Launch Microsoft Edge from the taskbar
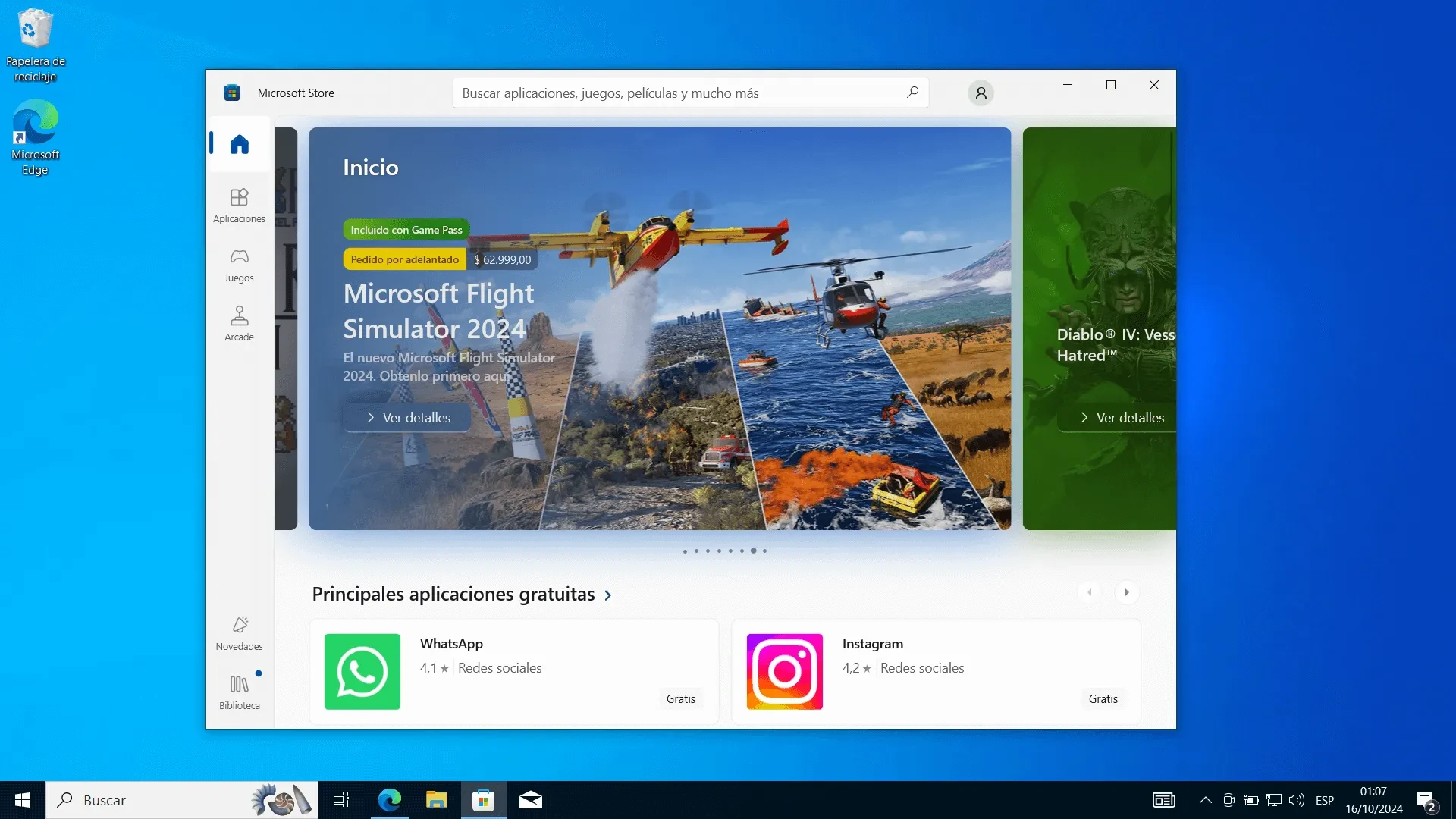 390,800
